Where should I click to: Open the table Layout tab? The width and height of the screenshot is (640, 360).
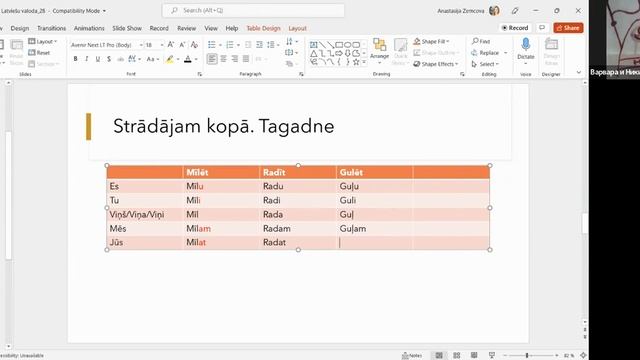click(297, 28)
